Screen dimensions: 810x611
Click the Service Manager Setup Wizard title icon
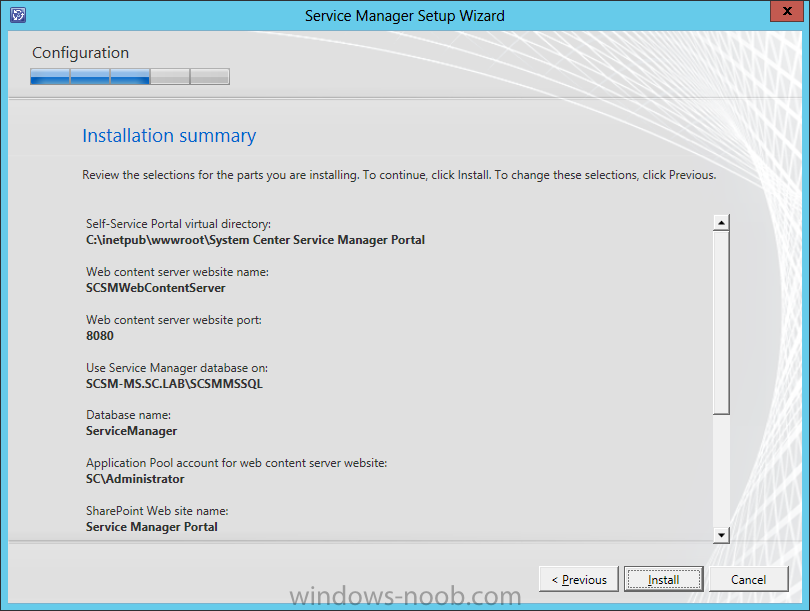(18, 14)
